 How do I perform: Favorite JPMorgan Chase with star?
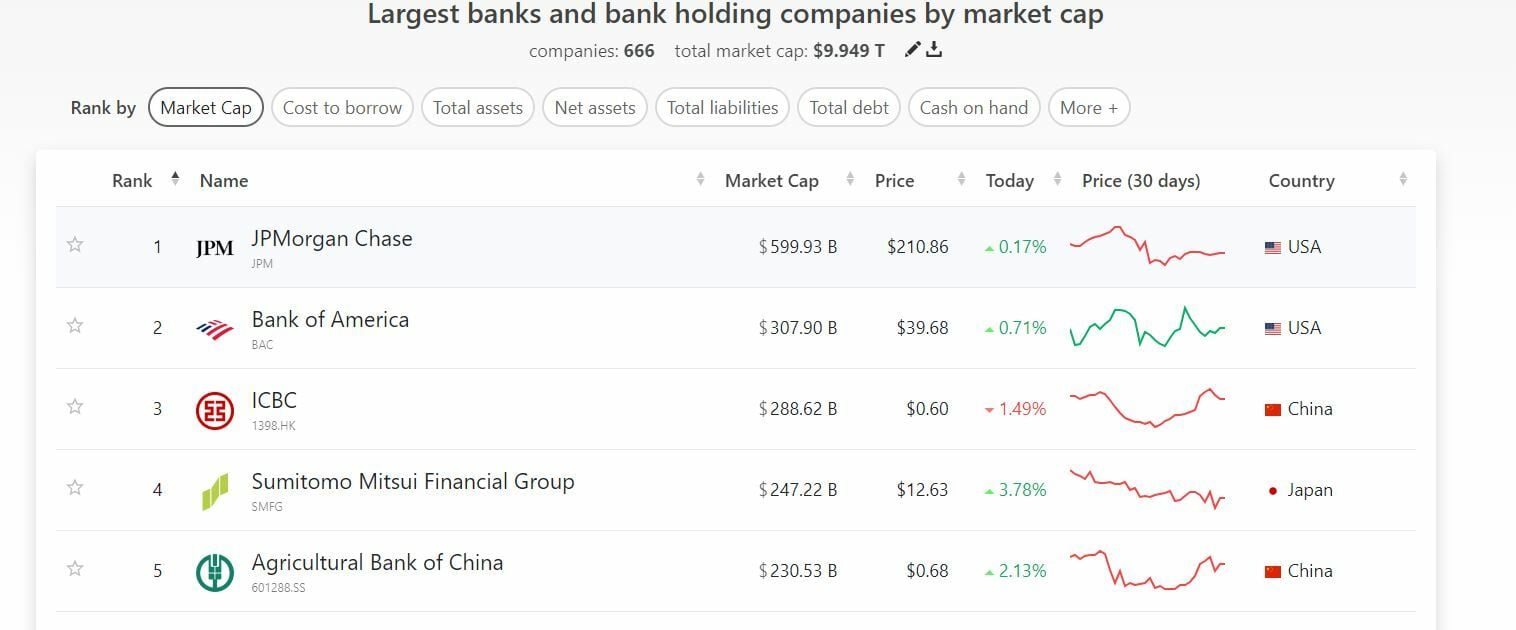tap(75, 244)
